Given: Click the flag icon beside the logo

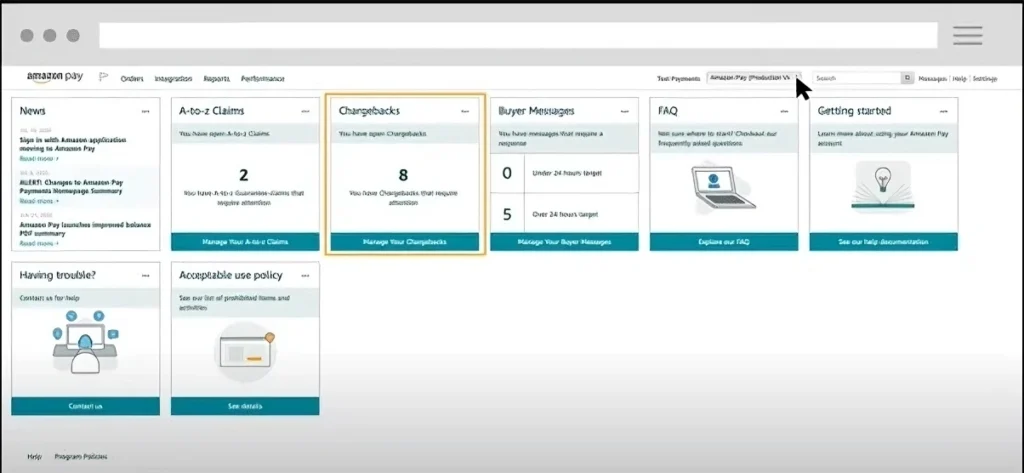Looking at the screenshot, I should coord(103,77).
